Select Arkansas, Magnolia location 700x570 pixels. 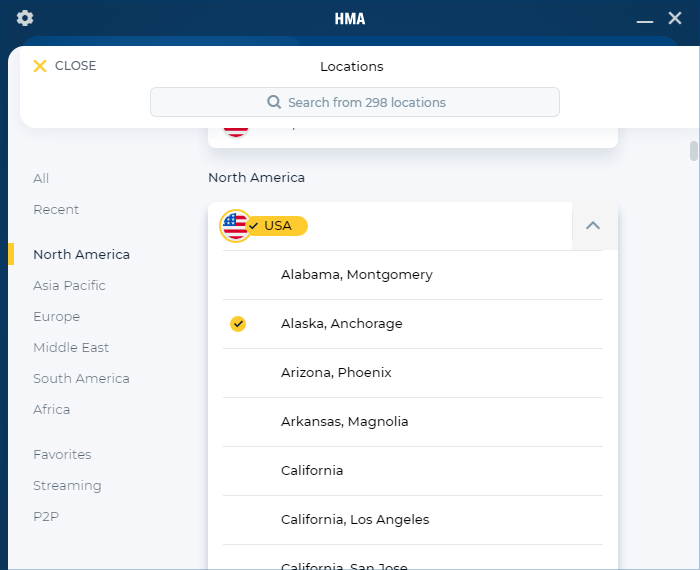tap(345, 422)
